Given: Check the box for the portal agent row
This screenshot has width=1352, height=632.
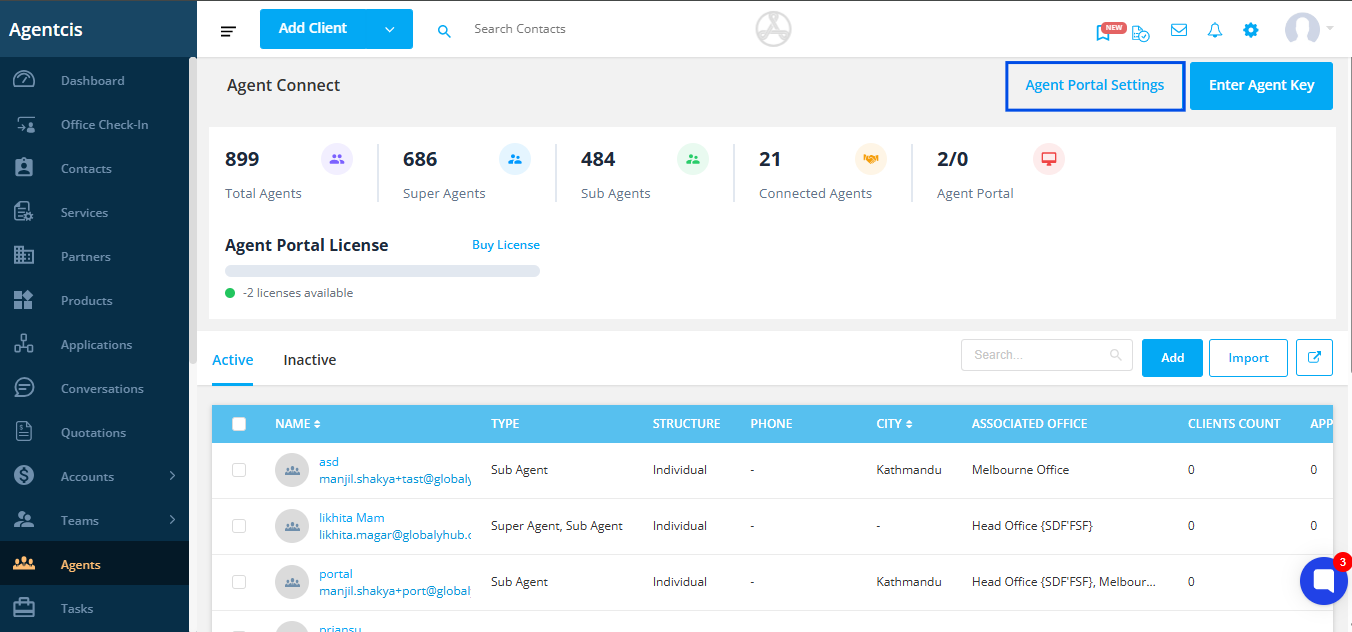Looking at the screenshot, I should (x=239, y=582).
